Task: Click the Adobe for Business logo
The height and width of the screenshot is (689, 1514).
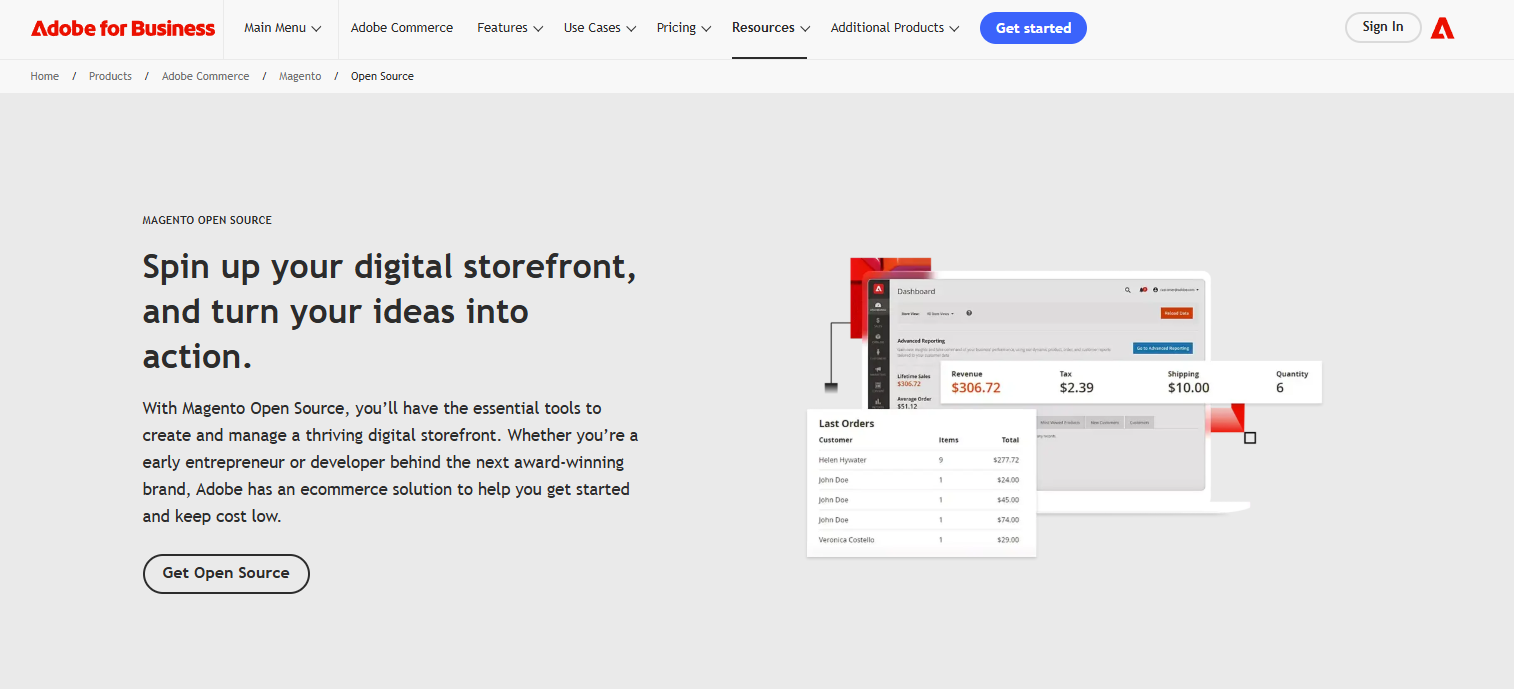Action: click(x=123, y=28)
